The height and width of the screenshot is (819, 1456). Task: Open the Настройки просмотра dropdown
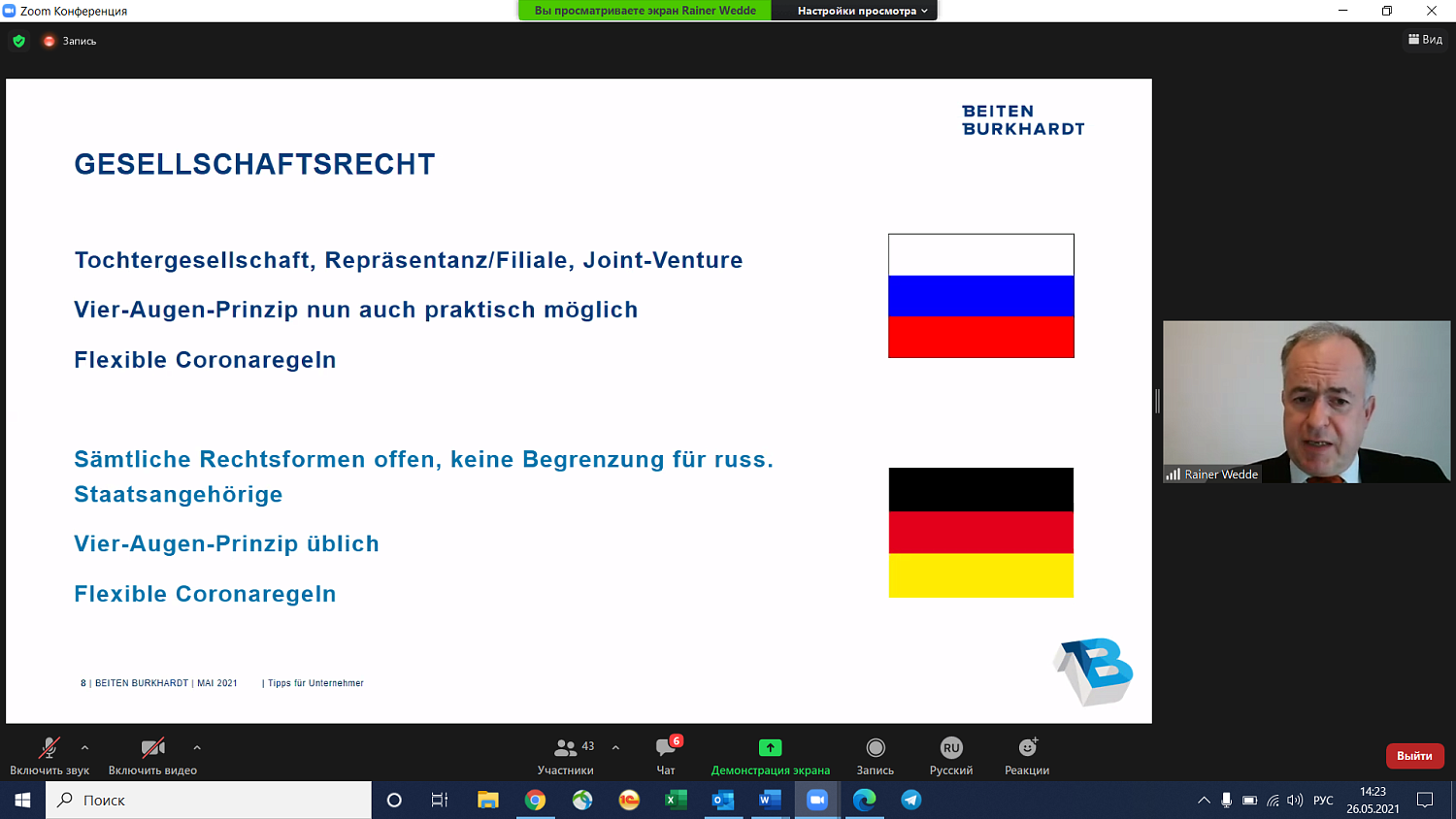point(861,11)
